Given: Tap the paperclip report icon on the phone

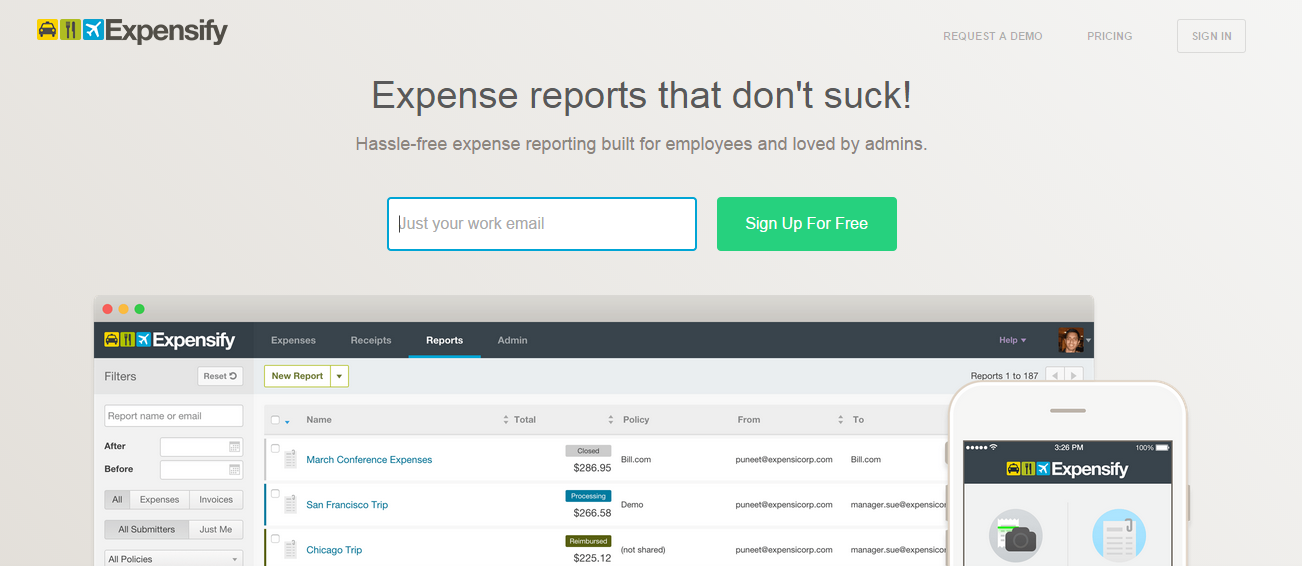Looking at the screenshot, I should pos(1118,536).
